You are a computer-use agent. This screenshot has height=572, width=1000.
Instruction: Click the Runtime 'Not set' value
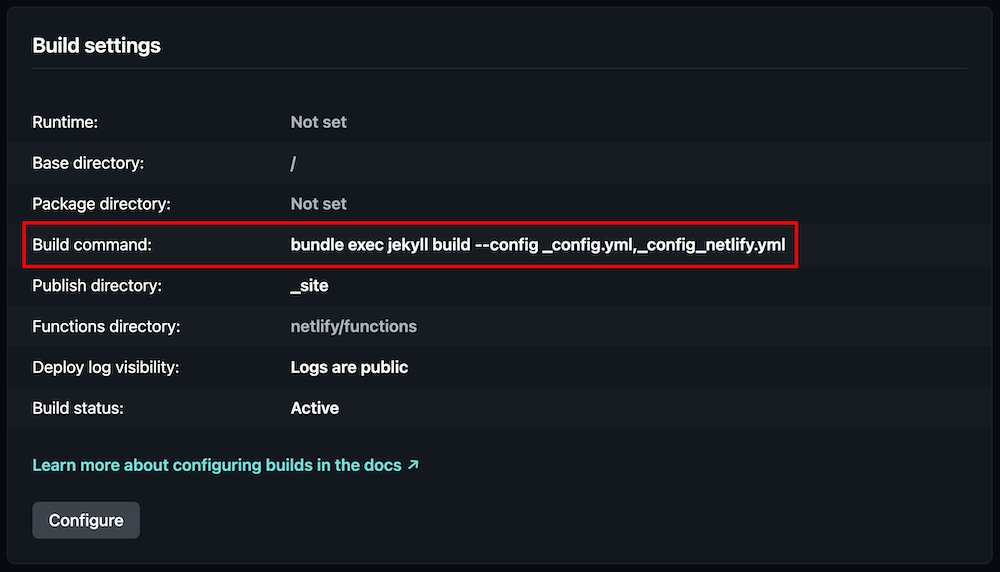pos(318,122)
